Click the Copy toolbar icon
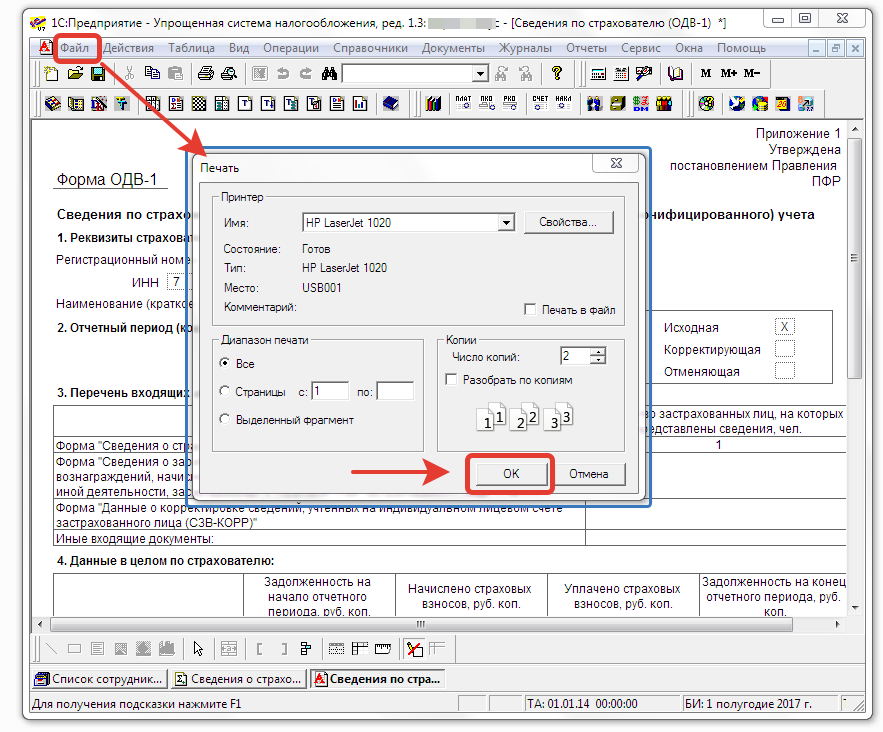Viewport: 883px width, 732px height. coord(152,74)
